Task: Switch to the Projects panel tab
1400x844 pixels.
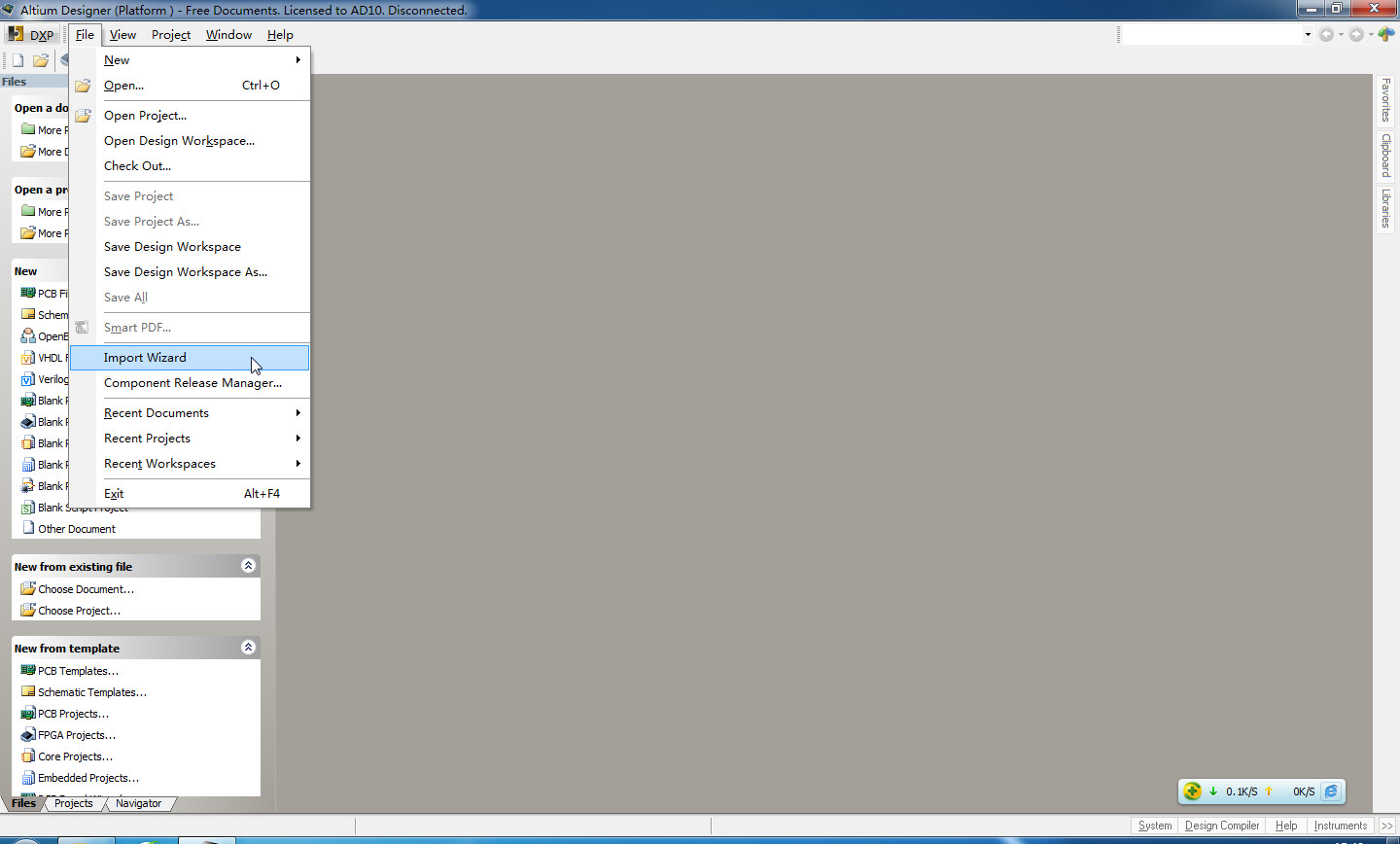Action: [74, 803]
